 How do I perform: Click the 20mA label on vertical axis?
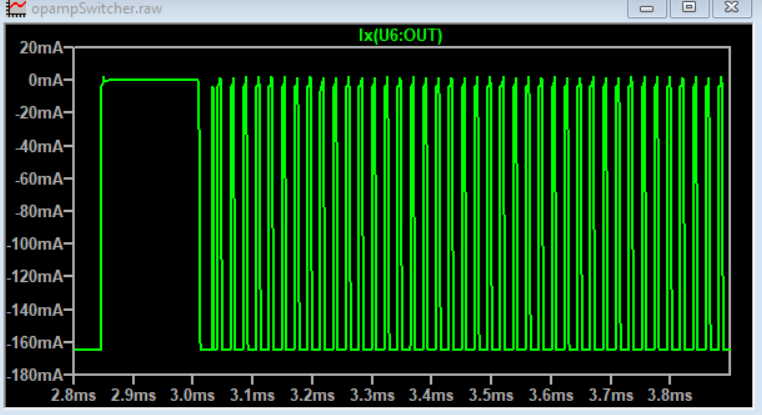tap(42, 48)
